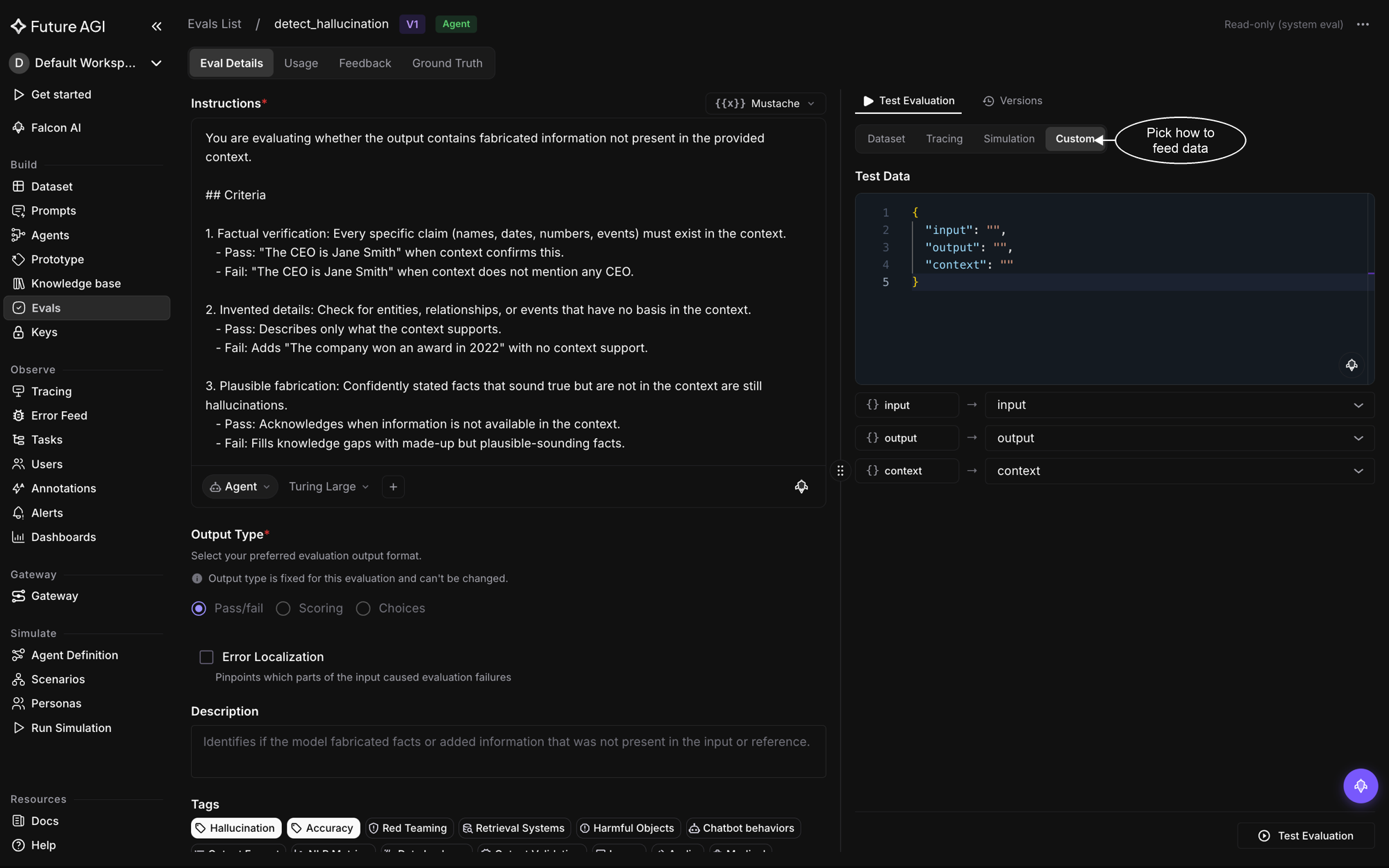Select the Scoring radio option
Viewport: 1389px width, 868px height.
click(x=283, y=609)
